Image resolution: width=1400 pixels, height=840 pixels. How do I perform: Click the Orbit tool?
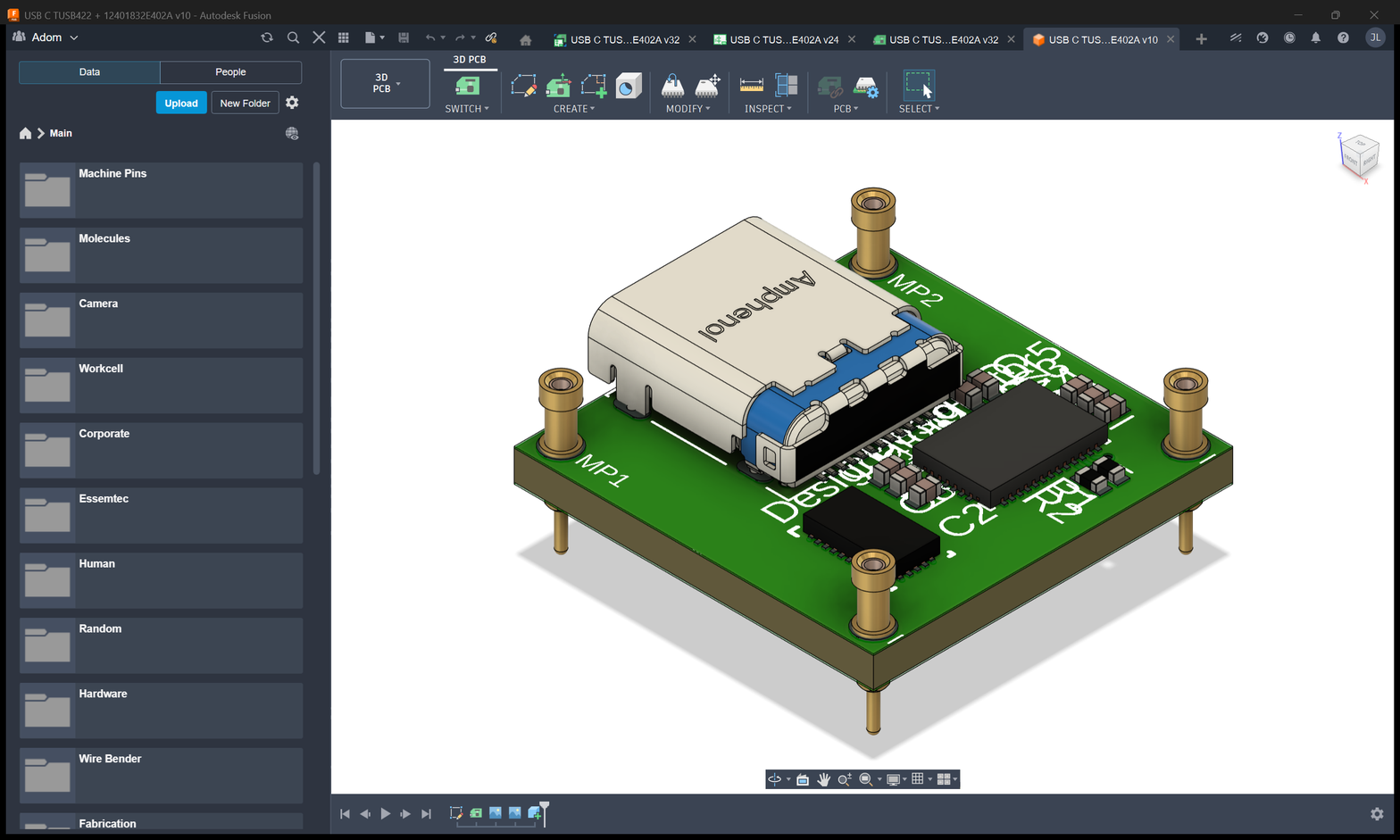point(775,779)
